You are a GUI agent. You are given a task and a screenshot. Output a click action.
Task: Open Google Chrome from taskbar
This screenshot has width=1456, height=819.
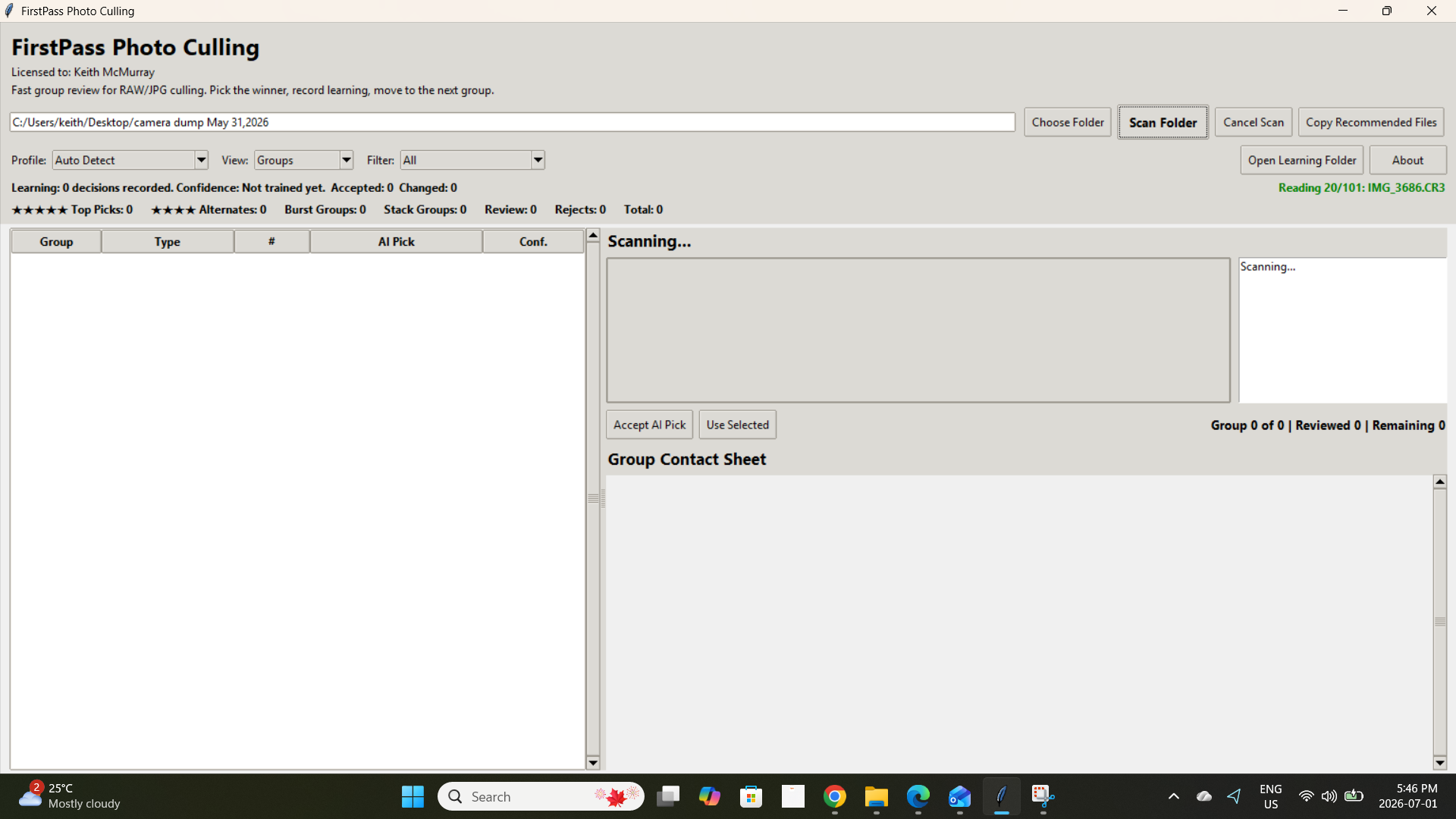835,796
